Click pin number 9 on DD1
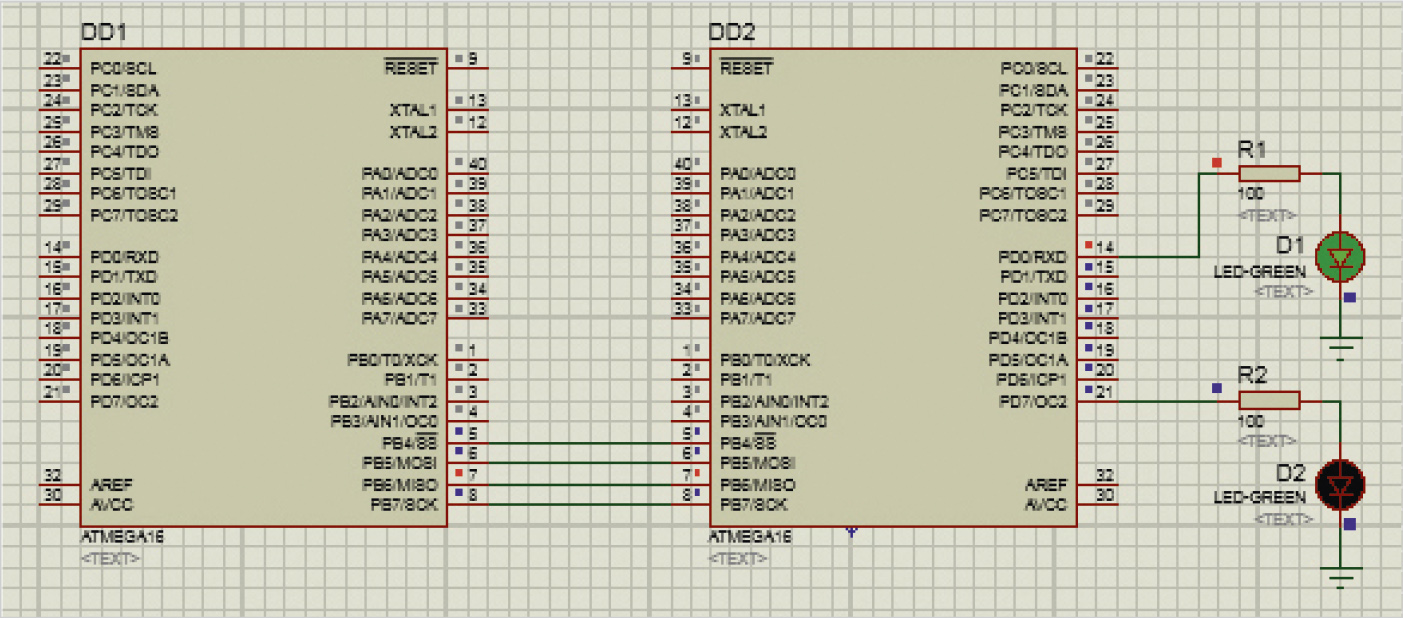Image resolution: width=1403 pixels, height=618 pixels. 472,58
